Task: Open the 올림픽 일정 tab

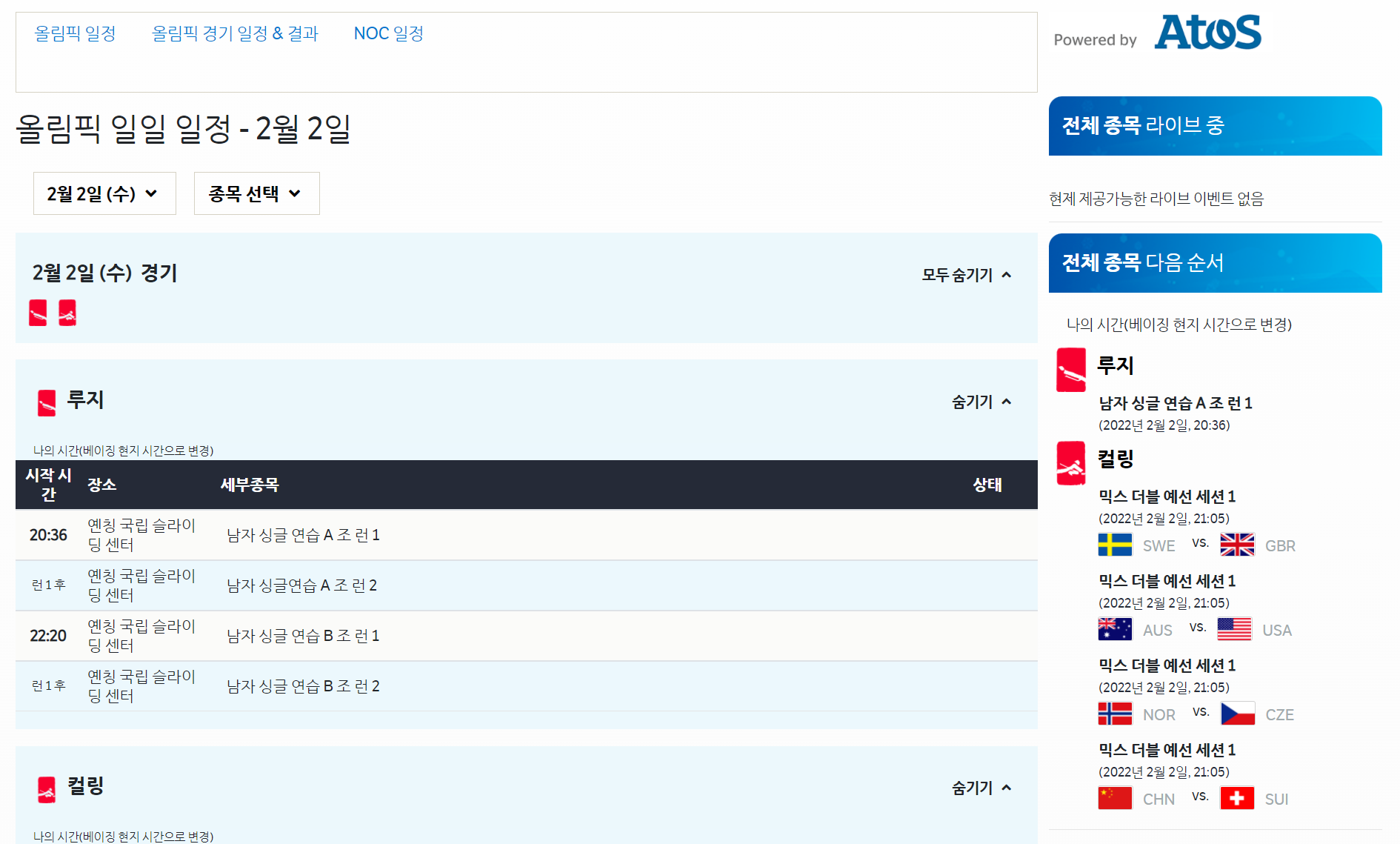Action: pos(75,33)
